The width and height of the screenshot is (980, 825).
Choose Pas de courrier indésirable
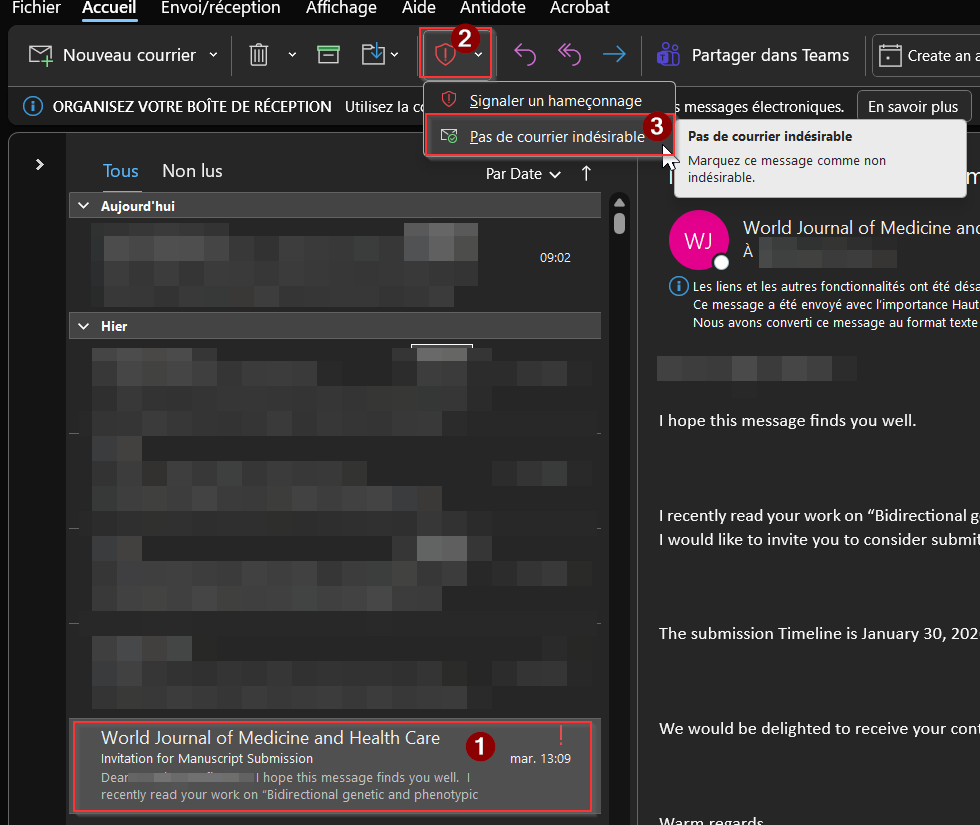click(x=556, y=137)
